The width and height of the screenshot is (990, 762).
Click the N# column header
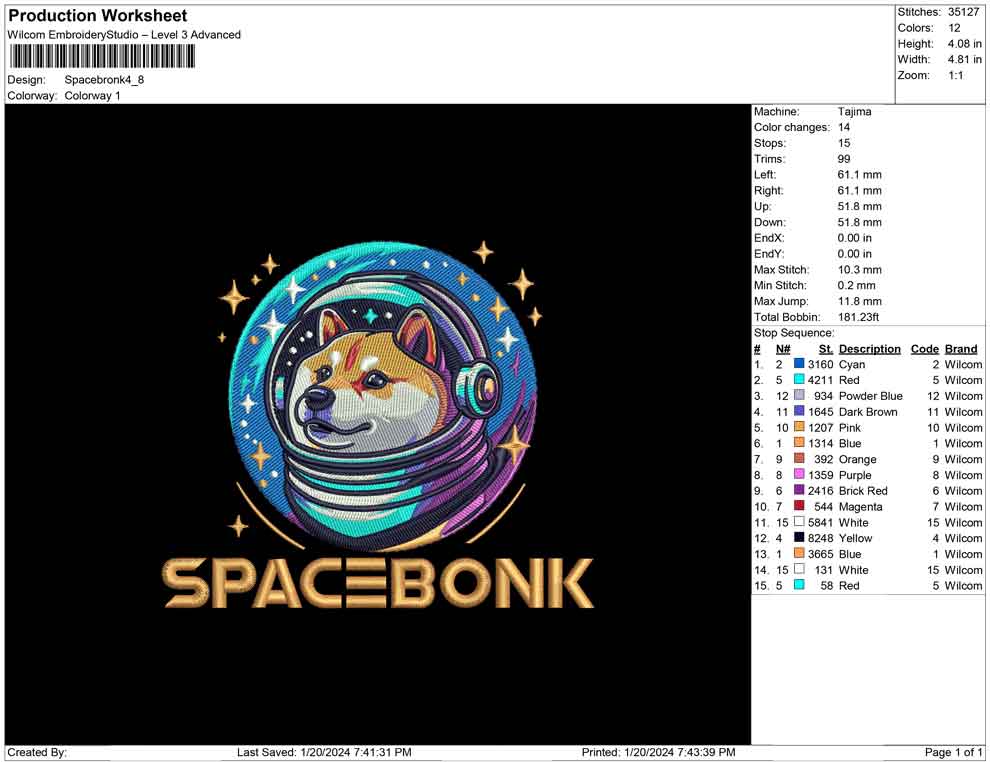coord(783,349)
